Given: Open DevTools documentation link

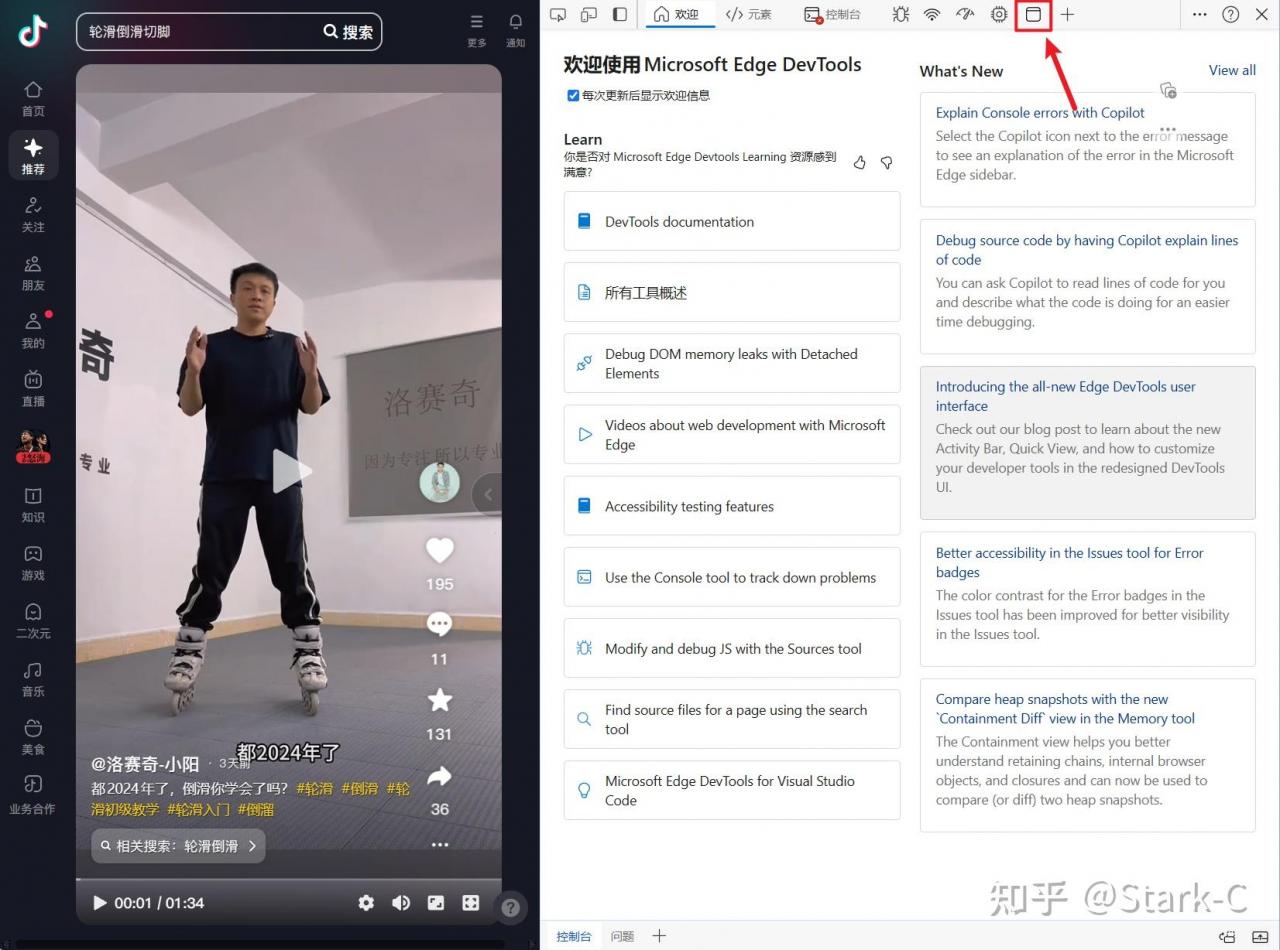Looking at the screenshot, I should pos(732,221).
